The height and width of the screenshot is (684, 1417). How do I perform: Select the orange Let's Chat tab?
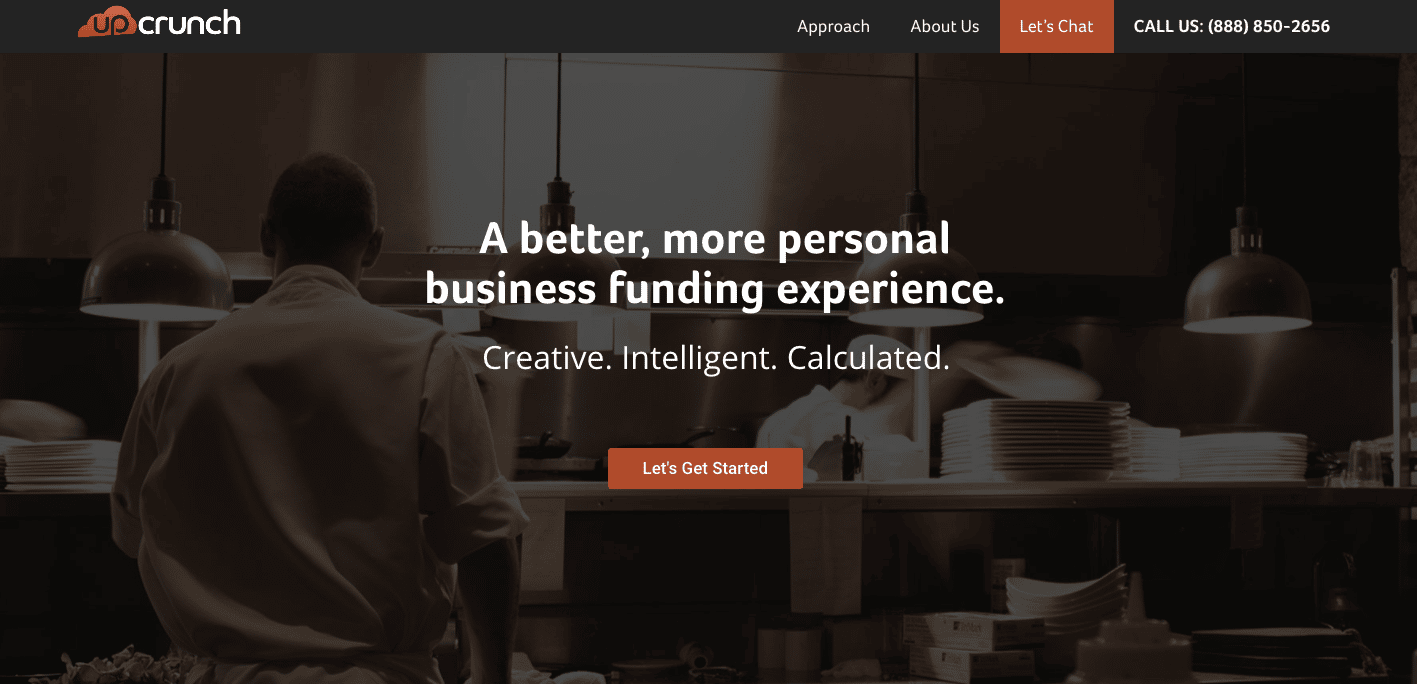[x=1057, y=27]
